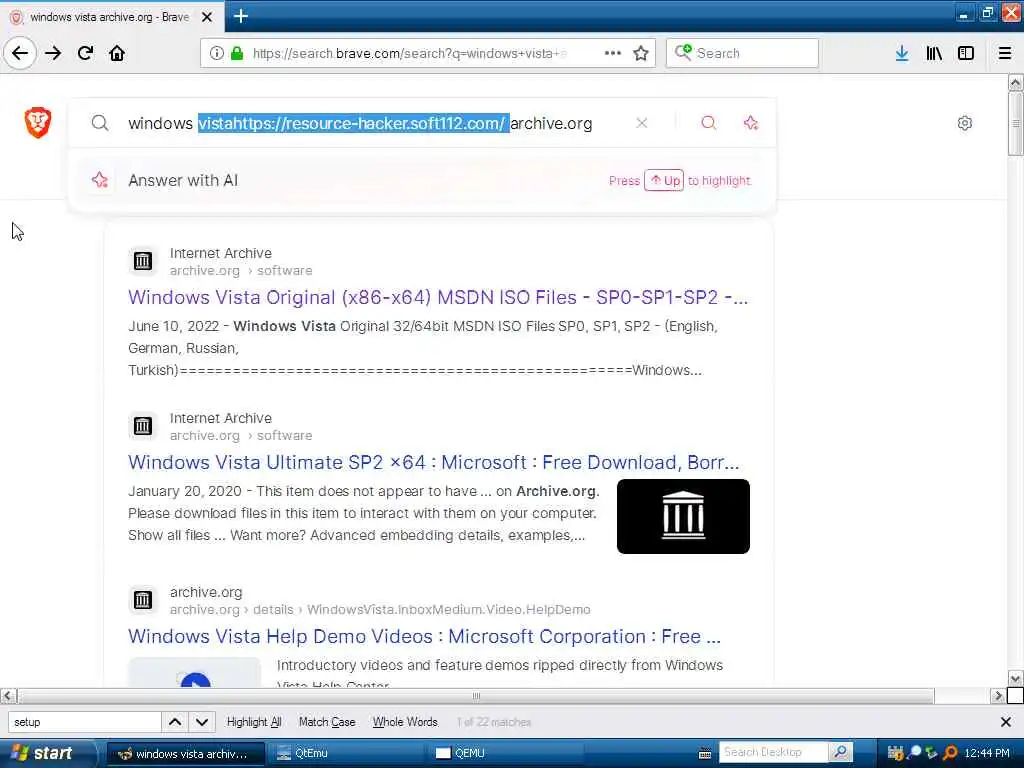The width and height of the screenshot is (1024, 768).
Task: Open Windows Vista Help Demo Videos result
Action: click(x=424, y=636)
